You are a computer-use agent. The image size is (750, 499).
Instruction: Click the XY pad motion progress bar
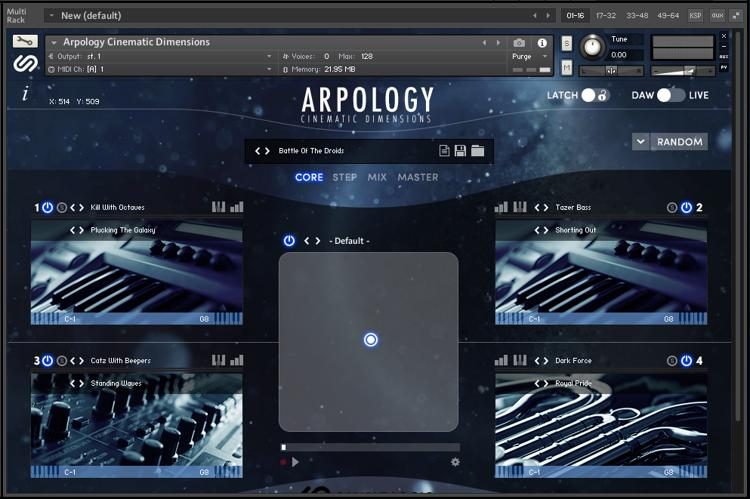coord(370,447)
